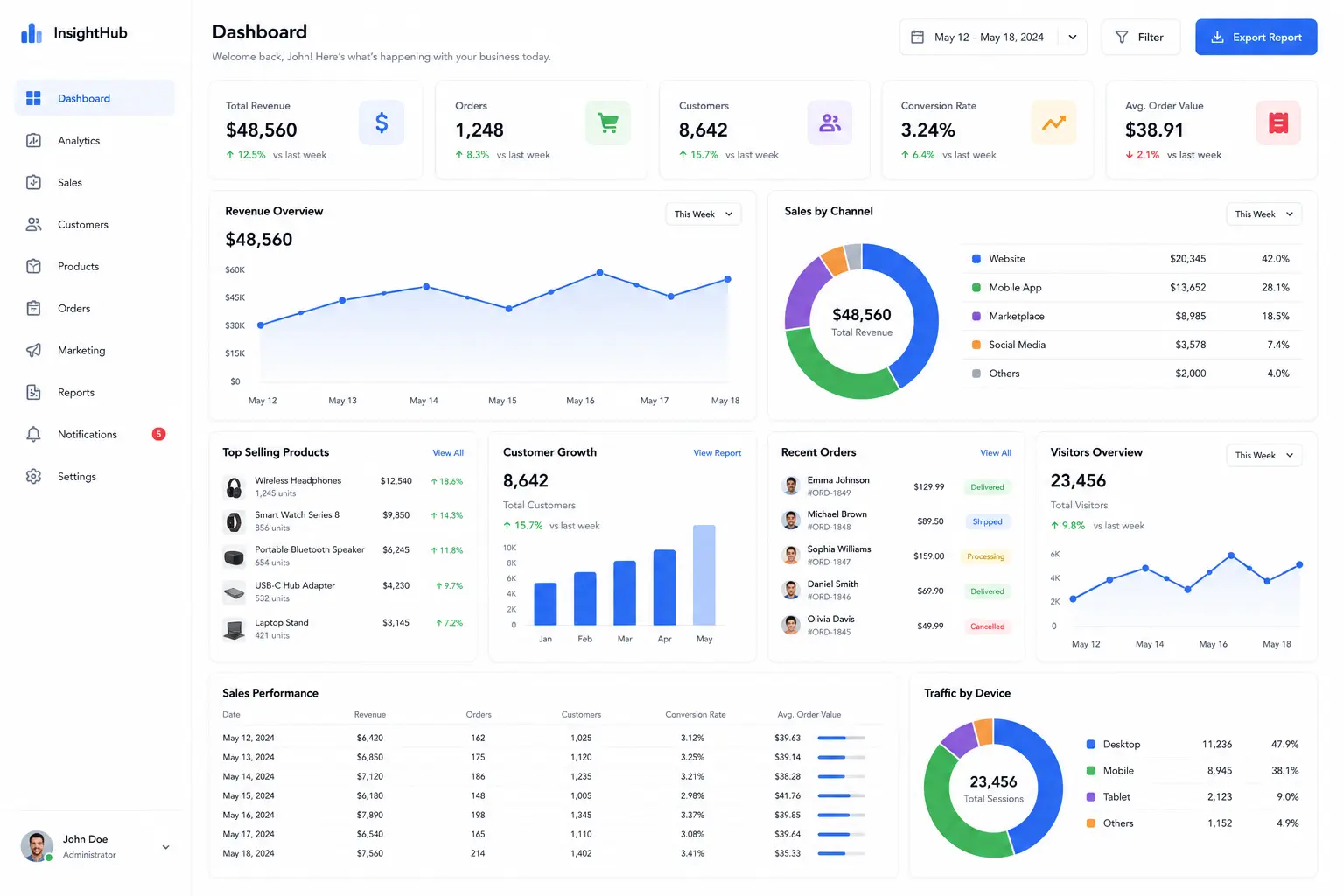Go to the Analytics menu item
The width and height of the screenshot is (1344, 896).
point(94,140)
